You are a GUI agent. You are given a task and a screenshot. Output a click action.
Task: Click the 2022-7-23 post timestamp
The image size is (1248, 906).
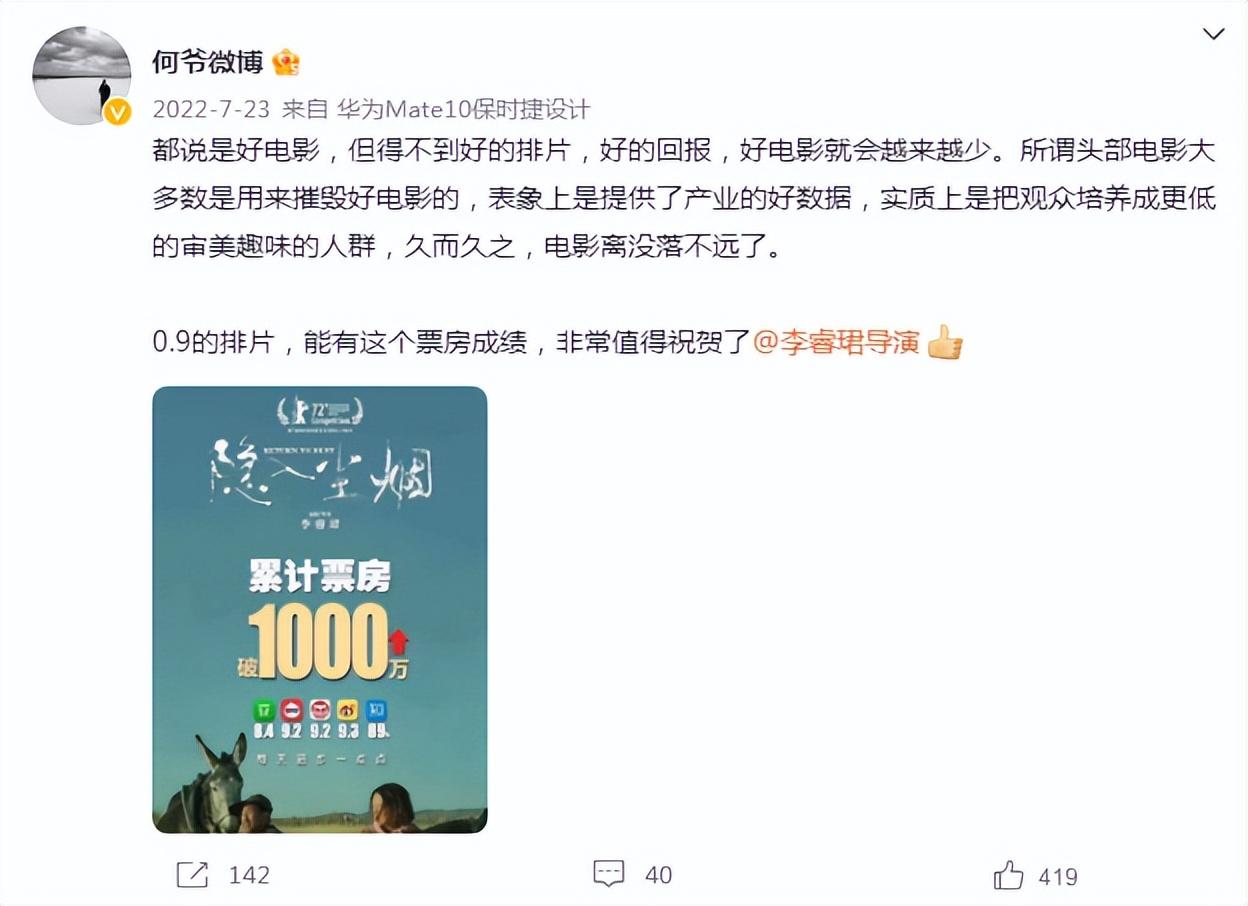click(210, 109)
